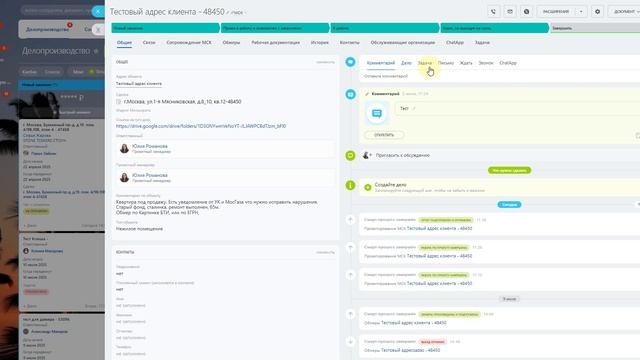Click Делопроизводство tab in background window
The image size is (640, 360).
pos(47,29)
